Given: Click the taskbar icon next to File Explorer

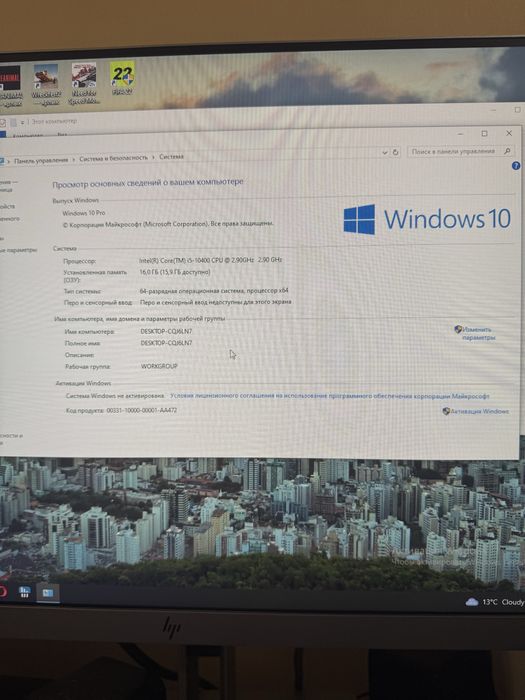Looking at the screenshot, I should pyautogui.click(x=24, y=592).
